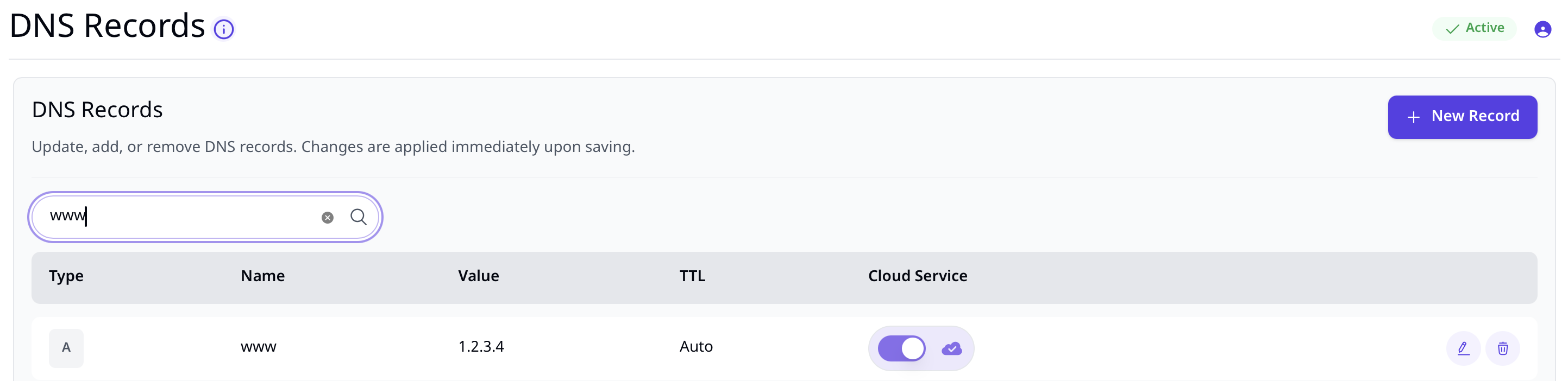Sort by Name column header
Image resolution: width=1568 pixels, height=381 pixels.
point(262,276)
